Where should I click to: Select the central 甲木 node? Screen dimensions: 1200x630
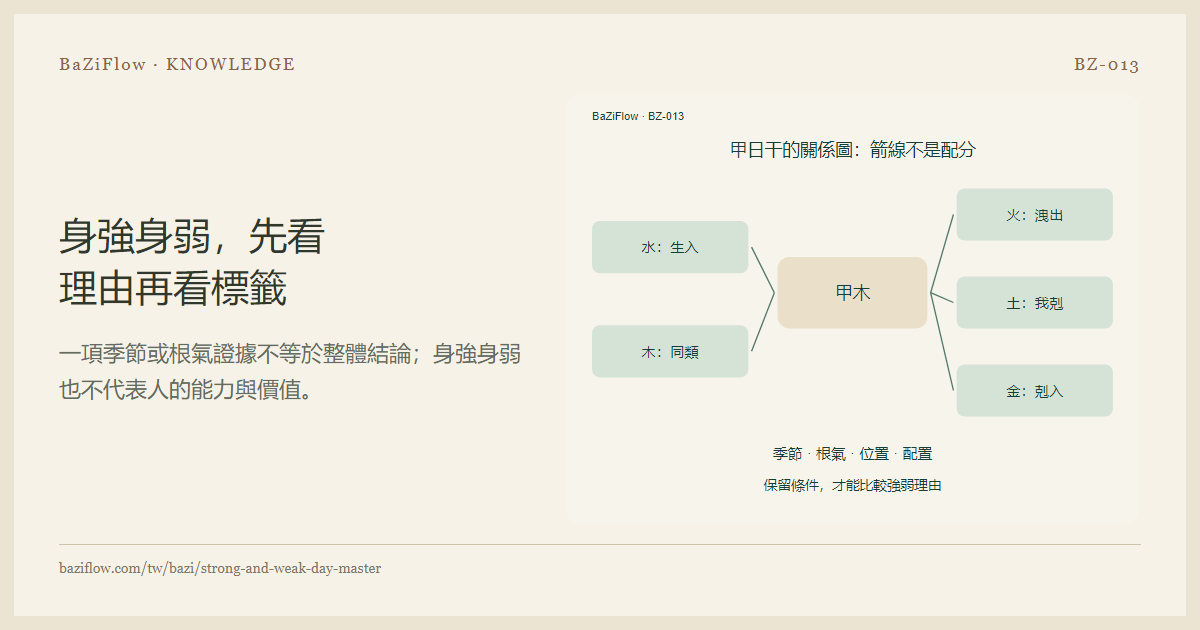tap(853, 293)
